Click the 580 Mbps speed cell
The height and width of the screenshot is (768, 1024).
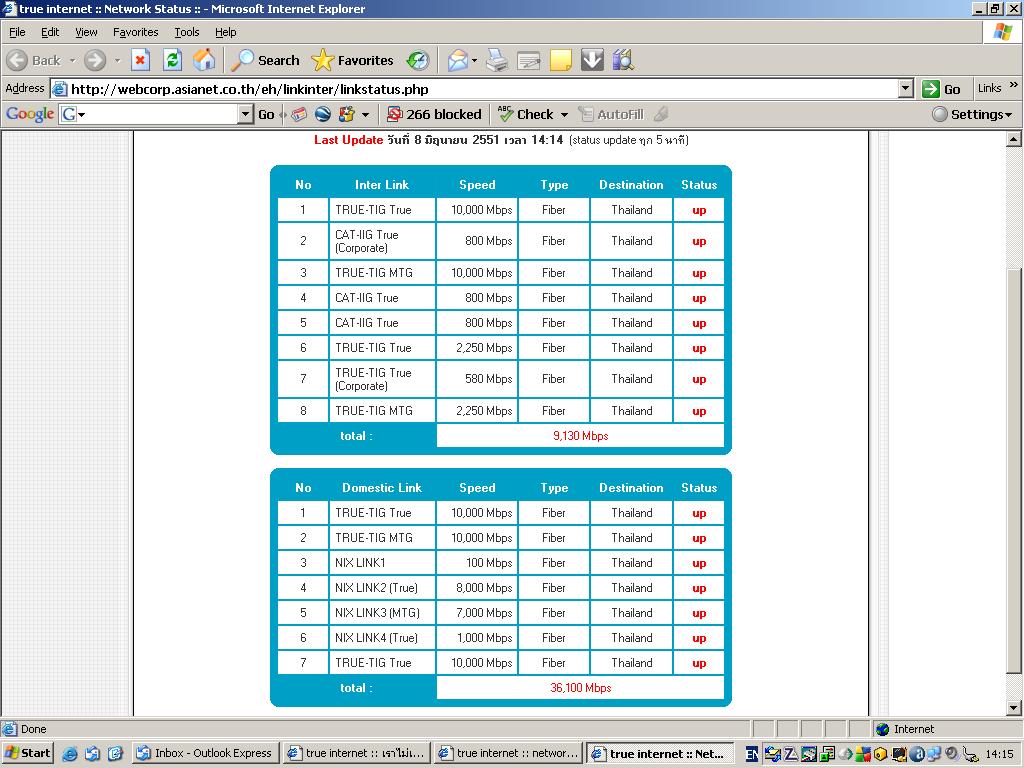(488, 379)
